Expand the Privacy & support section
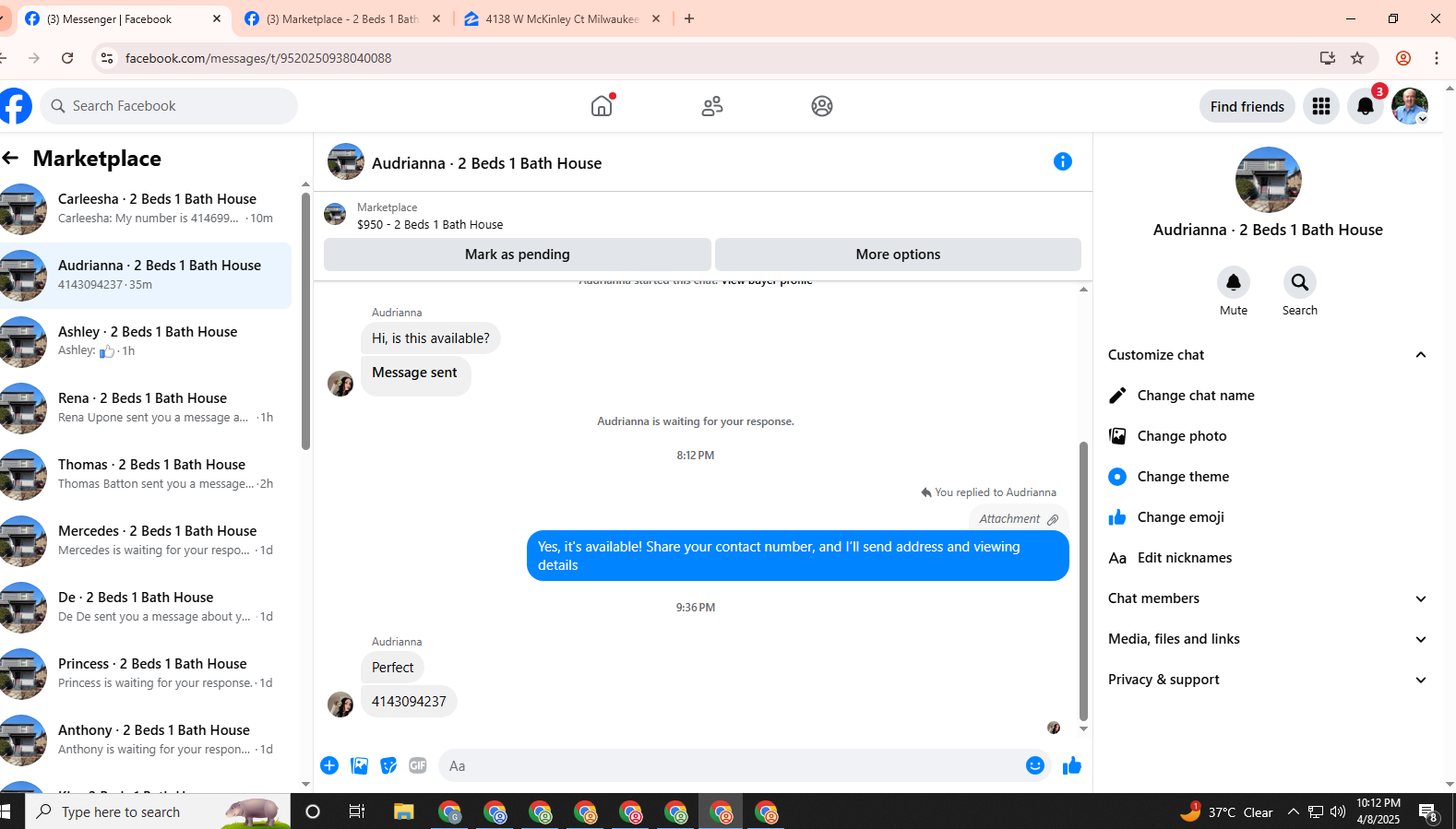The width and height of the screenshot is (1456, 829). 1421,680
